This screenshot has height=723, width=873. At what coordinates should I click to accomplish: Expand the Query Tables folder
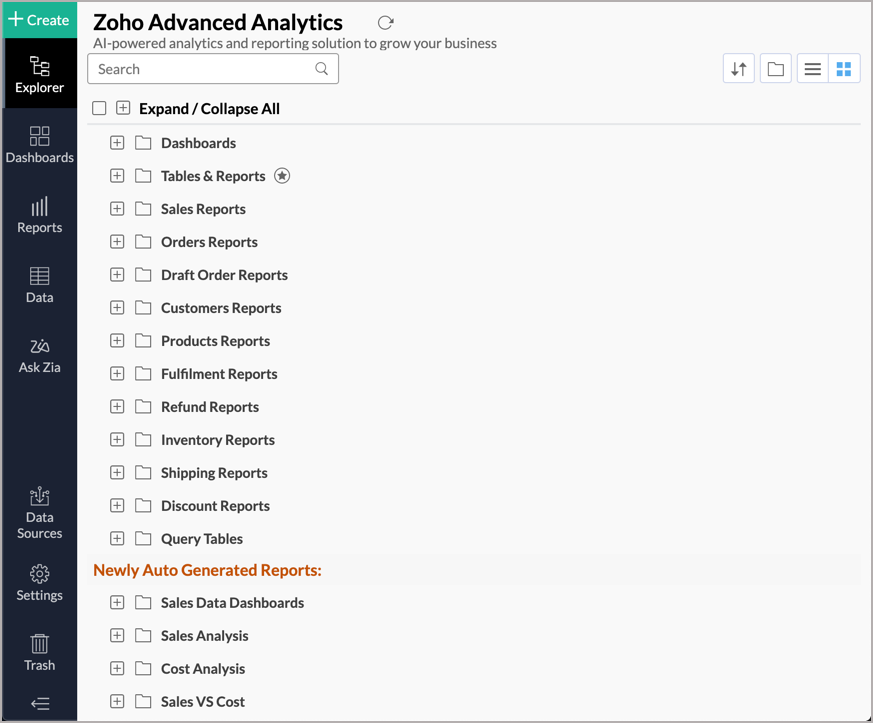(117, 539)
